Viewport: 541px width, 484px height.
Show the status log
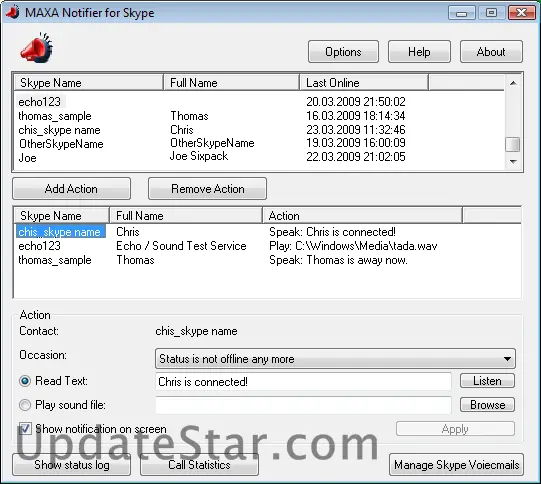click(x=71, y=465)
